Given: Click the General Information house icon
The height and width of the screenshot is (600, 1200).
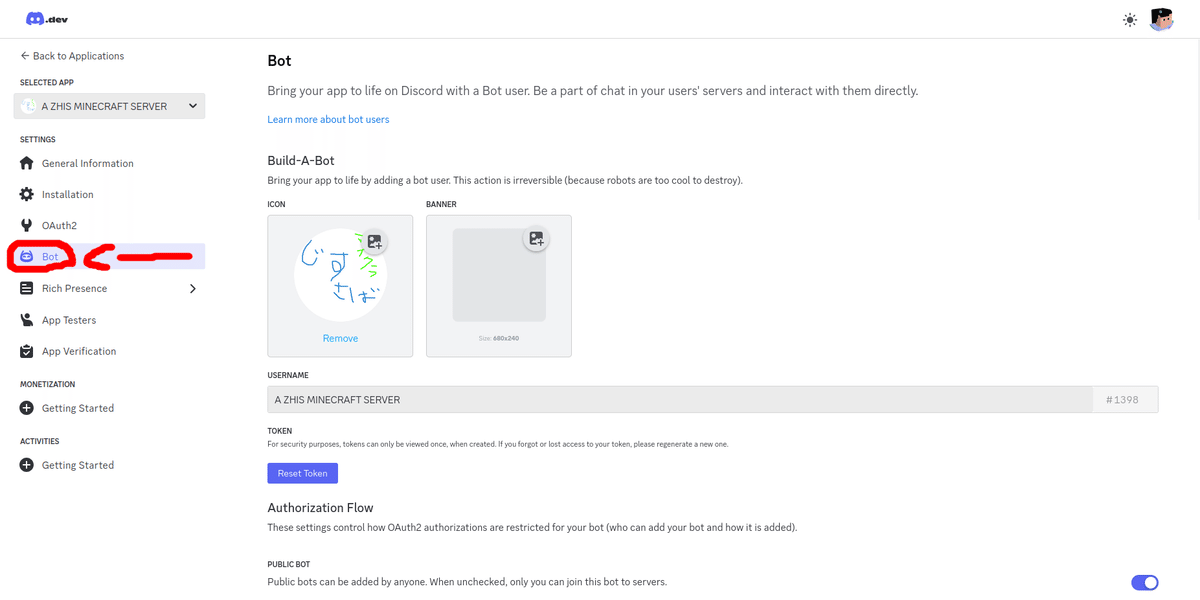Looking at the screenshot, I should pyautogui.click(x=27, y=163).
